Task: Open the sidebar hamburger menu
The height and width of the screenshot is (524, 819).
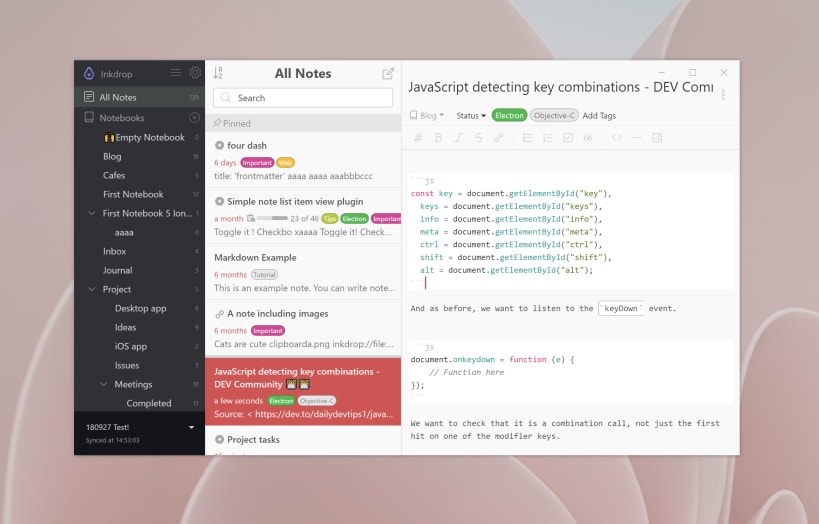Action: [x=176, y=73]
